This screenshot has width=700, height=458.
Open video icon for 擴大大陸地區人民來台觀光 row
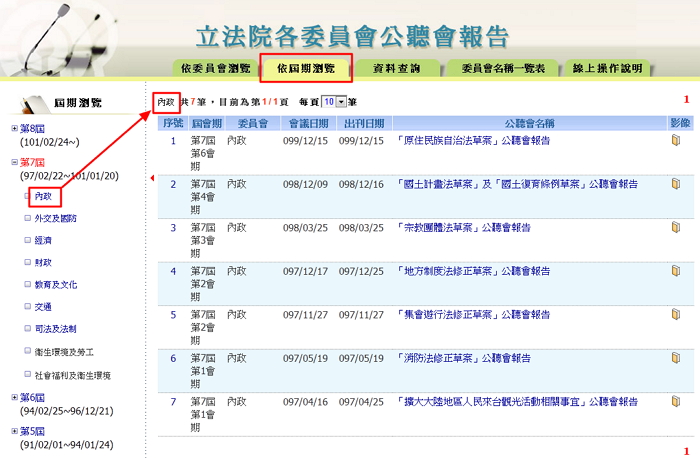tap(676, 401)
